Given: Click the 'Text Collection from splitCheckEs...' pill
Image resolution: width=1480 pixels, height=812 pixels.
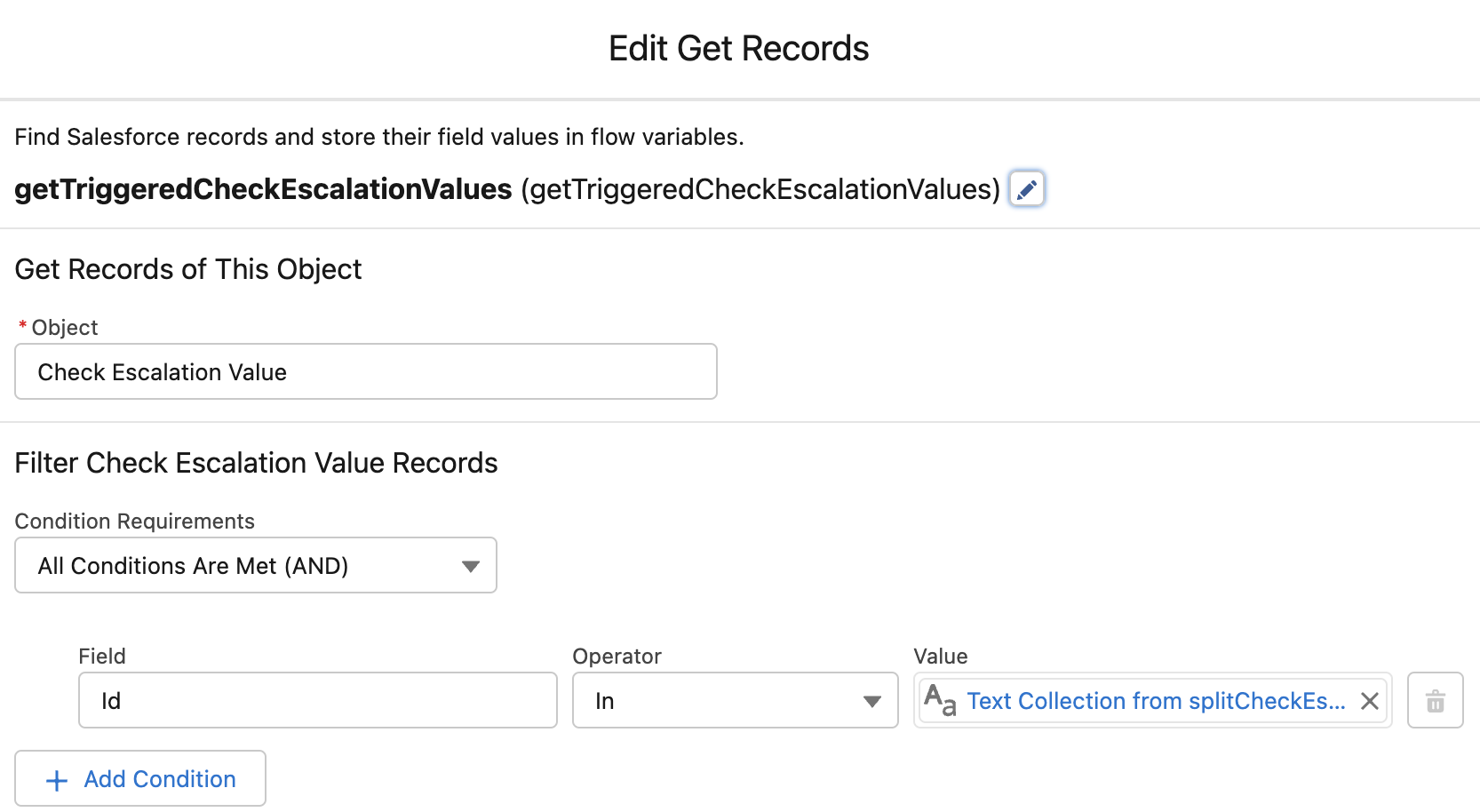Looking at the screenshot, I should point(1155,701).
